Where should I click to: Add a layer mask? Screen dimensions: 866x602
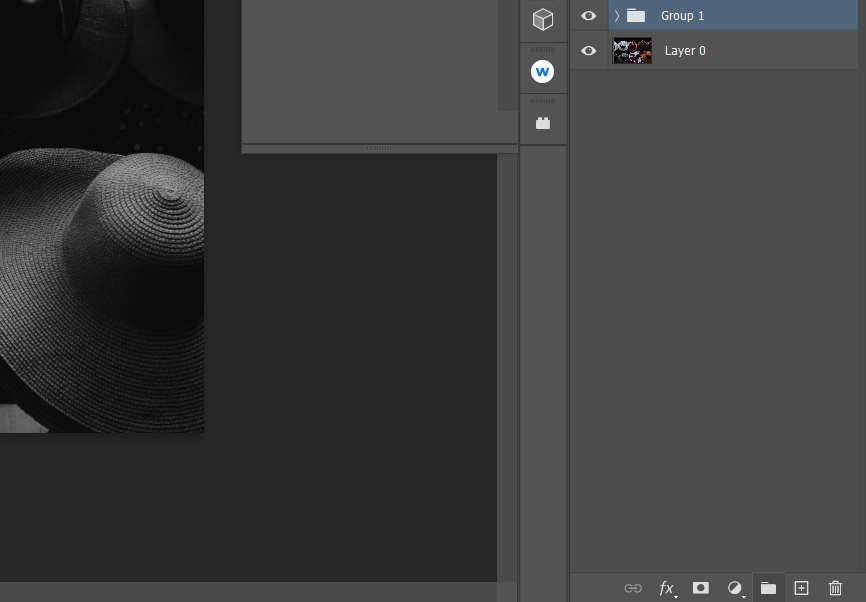[701, 588]
